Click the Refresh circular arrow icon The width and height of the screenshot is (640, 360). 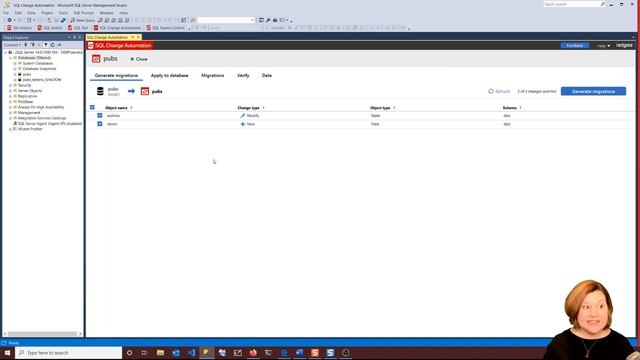pos(491,91)
